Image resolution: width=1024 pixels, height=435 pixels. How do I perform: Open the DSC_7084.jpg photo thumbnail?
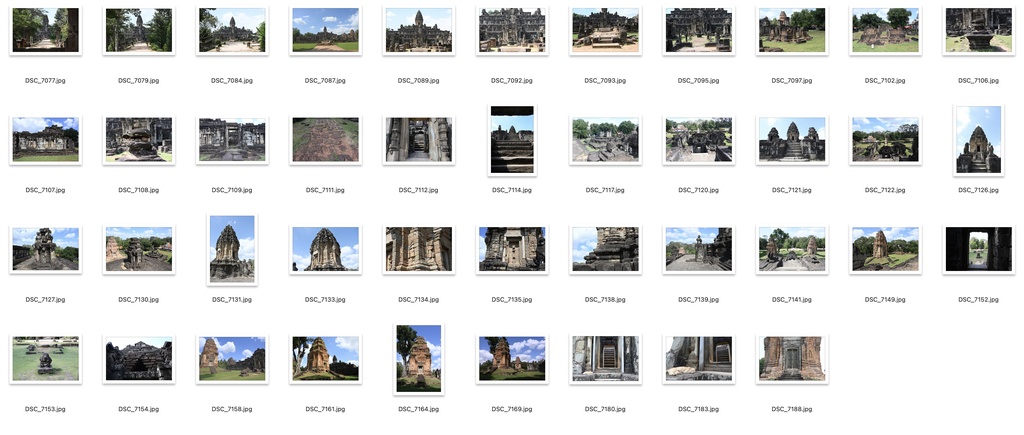(232, 30)
